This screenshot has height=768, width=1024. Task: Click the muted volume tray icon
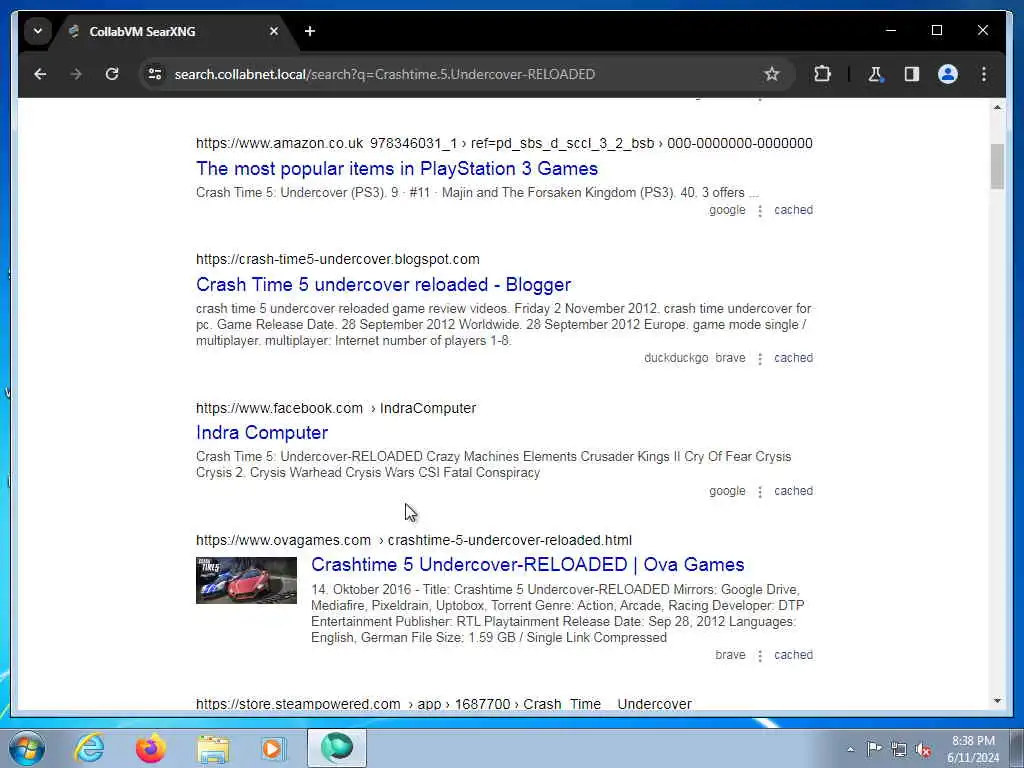(x=923, y=749)
